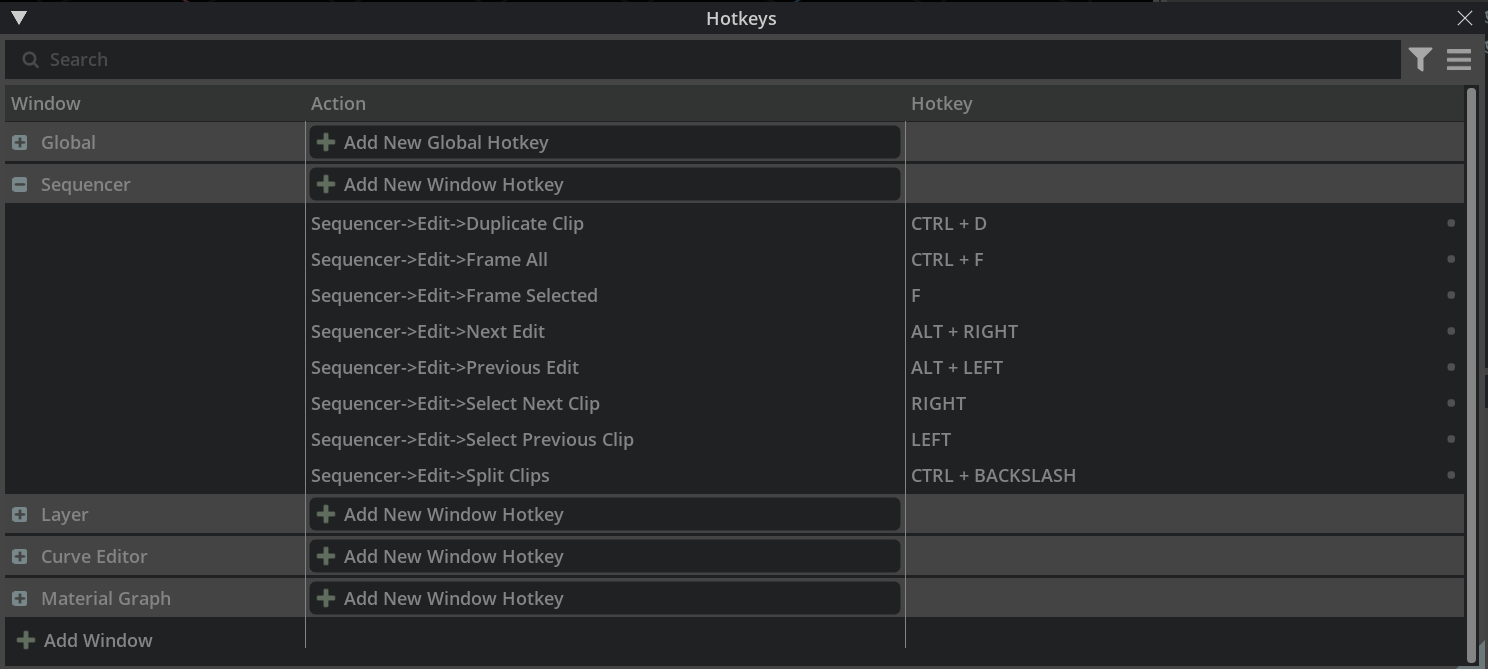Expand the Curve Editor group
The width and height of the screenshot is (1488, 669).
pyautogui.click(x=19, y=557)
